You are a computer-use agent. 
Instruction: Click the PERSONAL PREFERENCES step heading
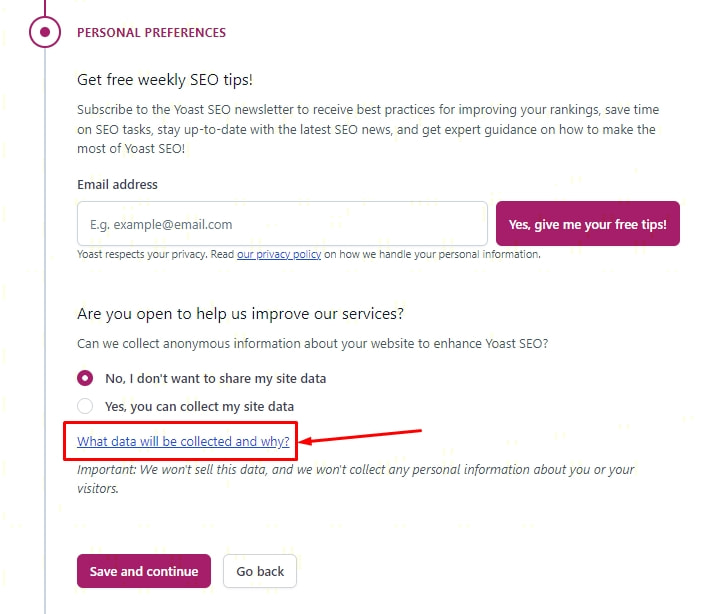[151, 33]
